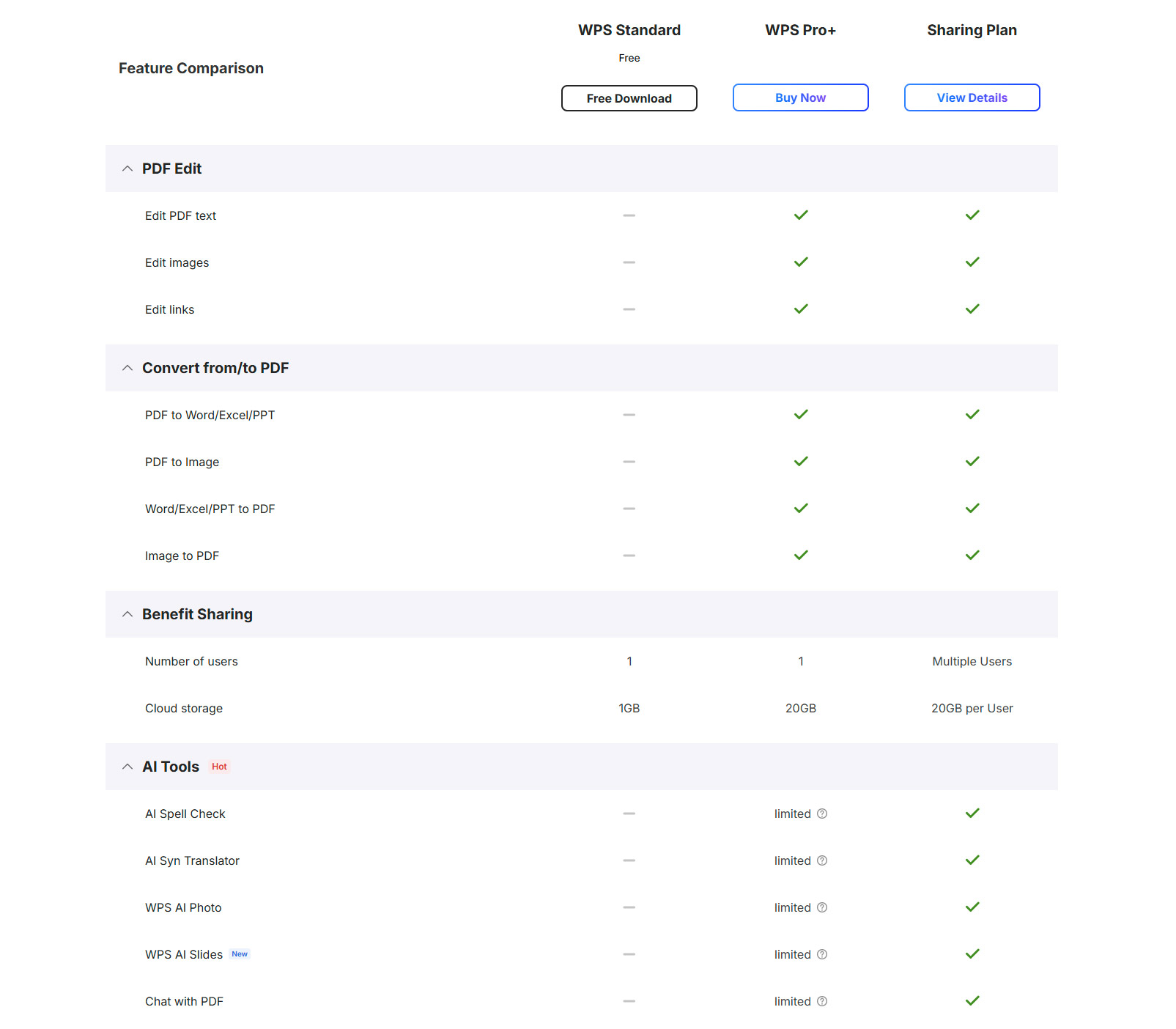1176x1029 pixels.
Task: Click WPS Pro+ checkmark for Word/Excel/PPT to PDF
Action: pyautogui.click(x=801, y=508)
